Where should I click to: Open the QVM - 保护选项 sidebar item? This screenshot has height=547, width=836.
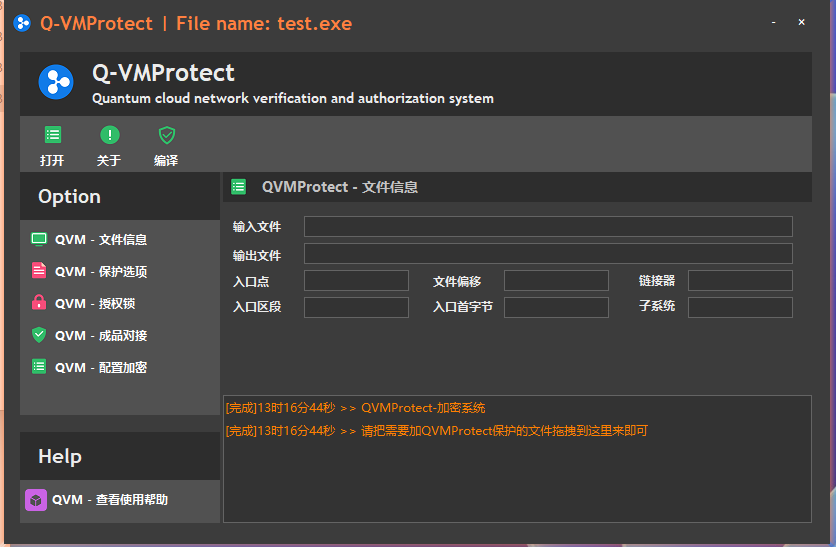[x=100, y=272]
